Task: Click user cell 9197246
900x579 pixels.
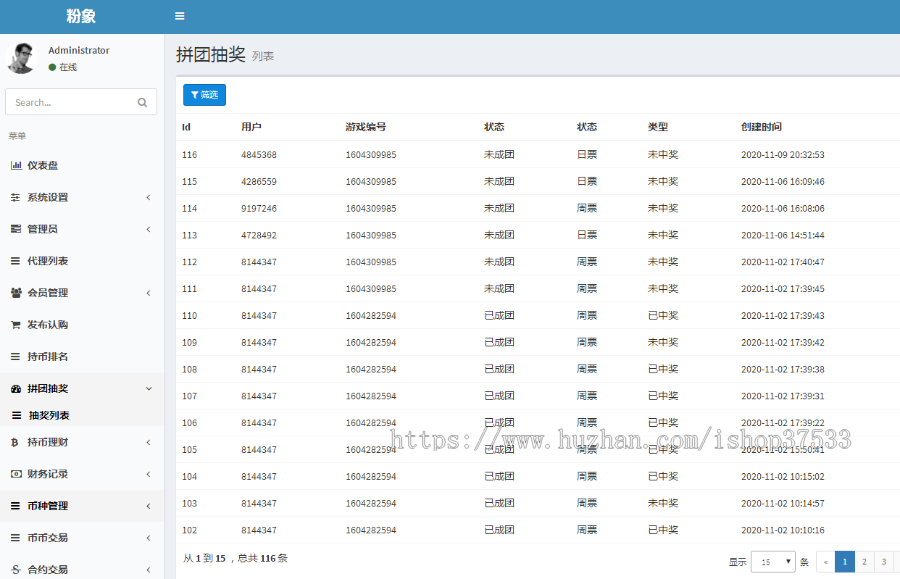Action: click(x=259, y=209)
